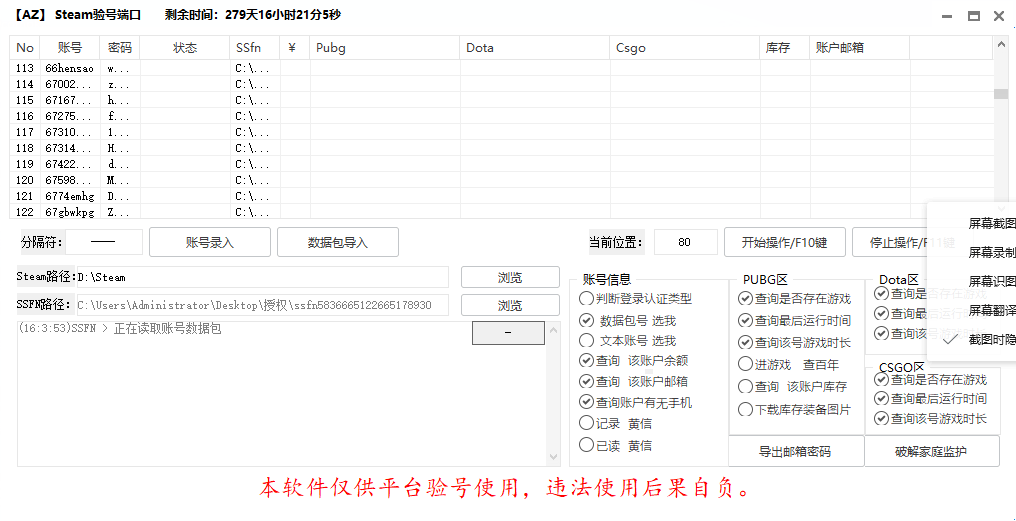Click the ¥ column header
The image size is (1016, 521).
295,47
